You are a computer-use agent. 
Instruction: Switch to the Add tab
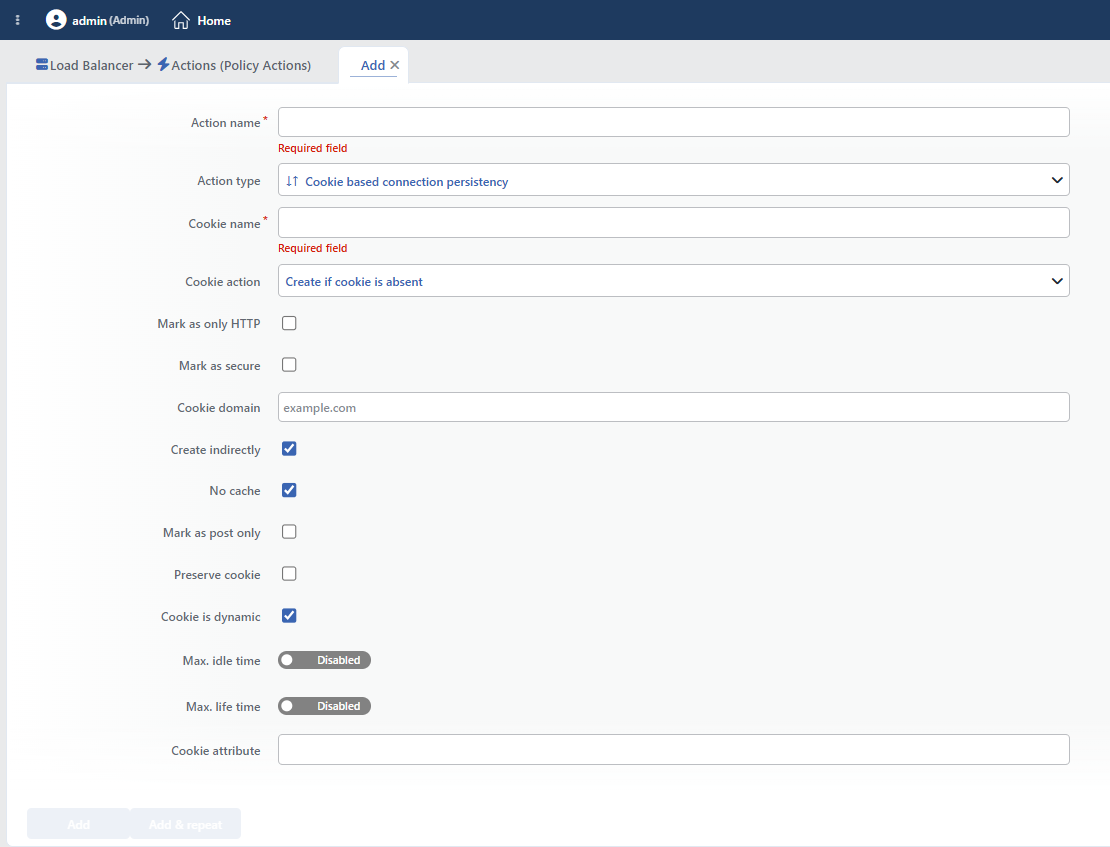(373, 65)
